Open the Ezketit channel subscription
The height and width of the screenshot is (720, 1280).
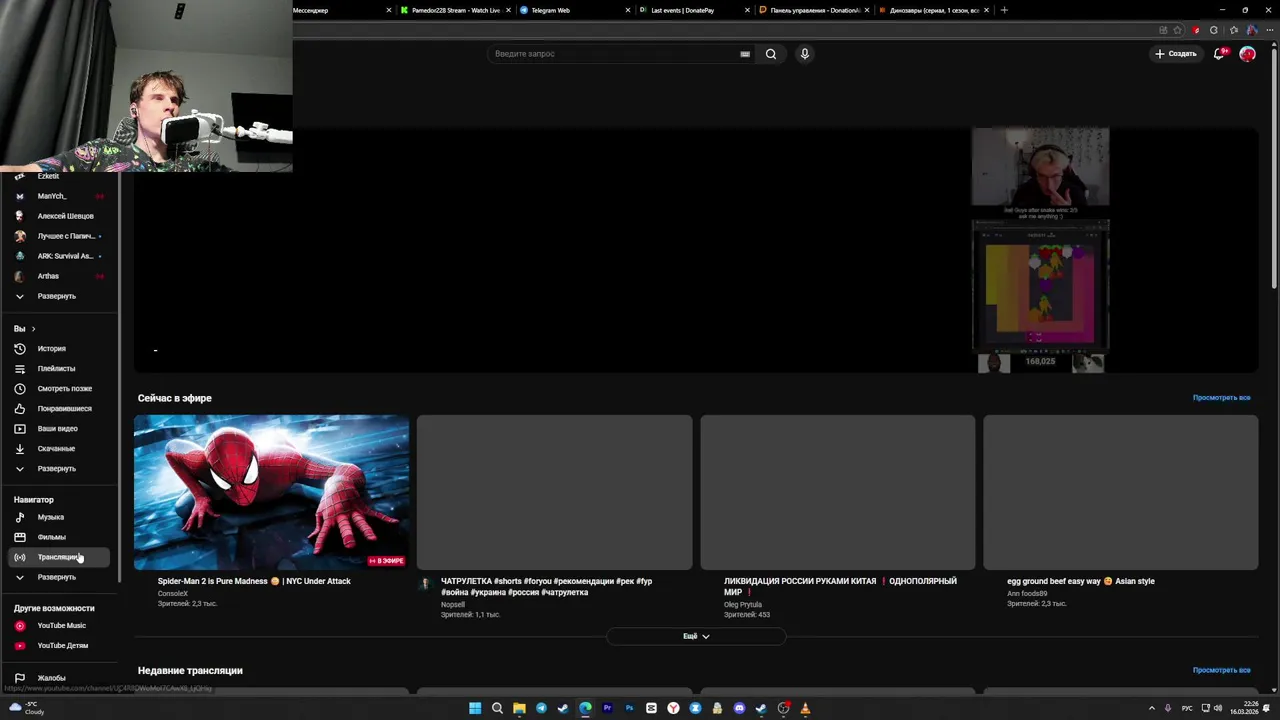[x=60, y=177]
